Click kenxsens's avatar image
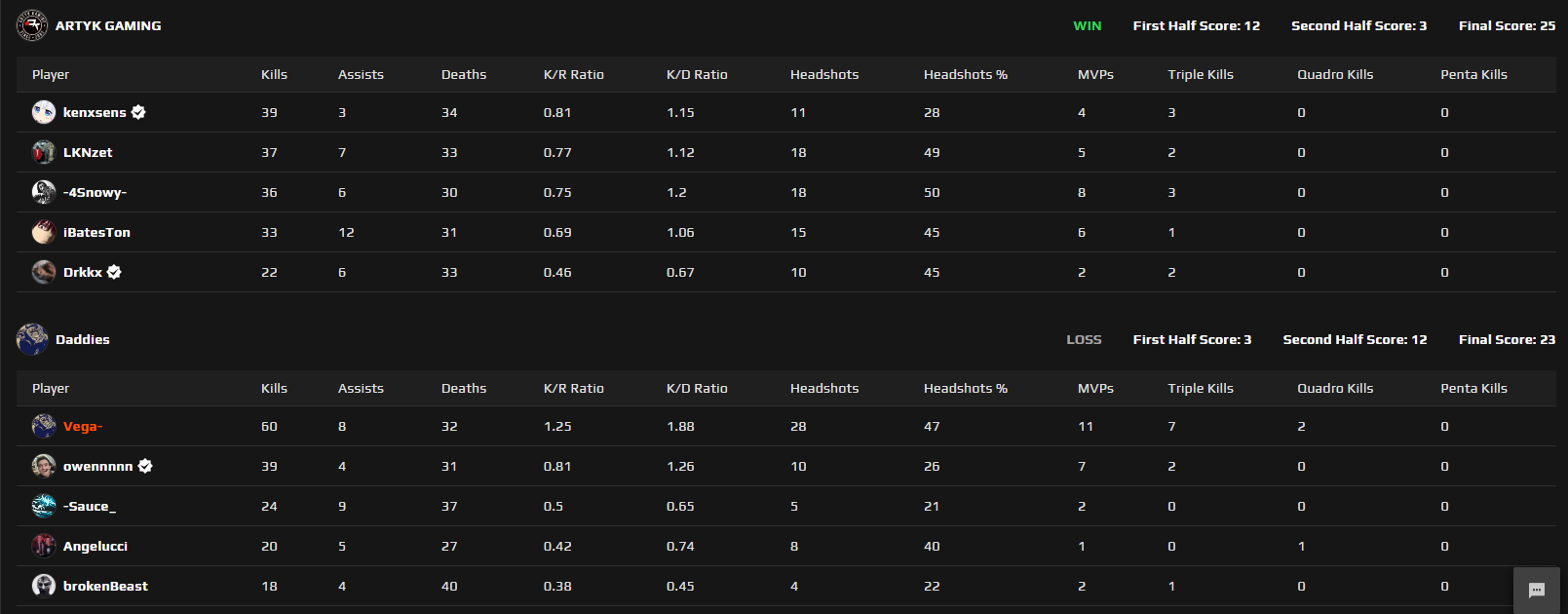 (44, 112)
